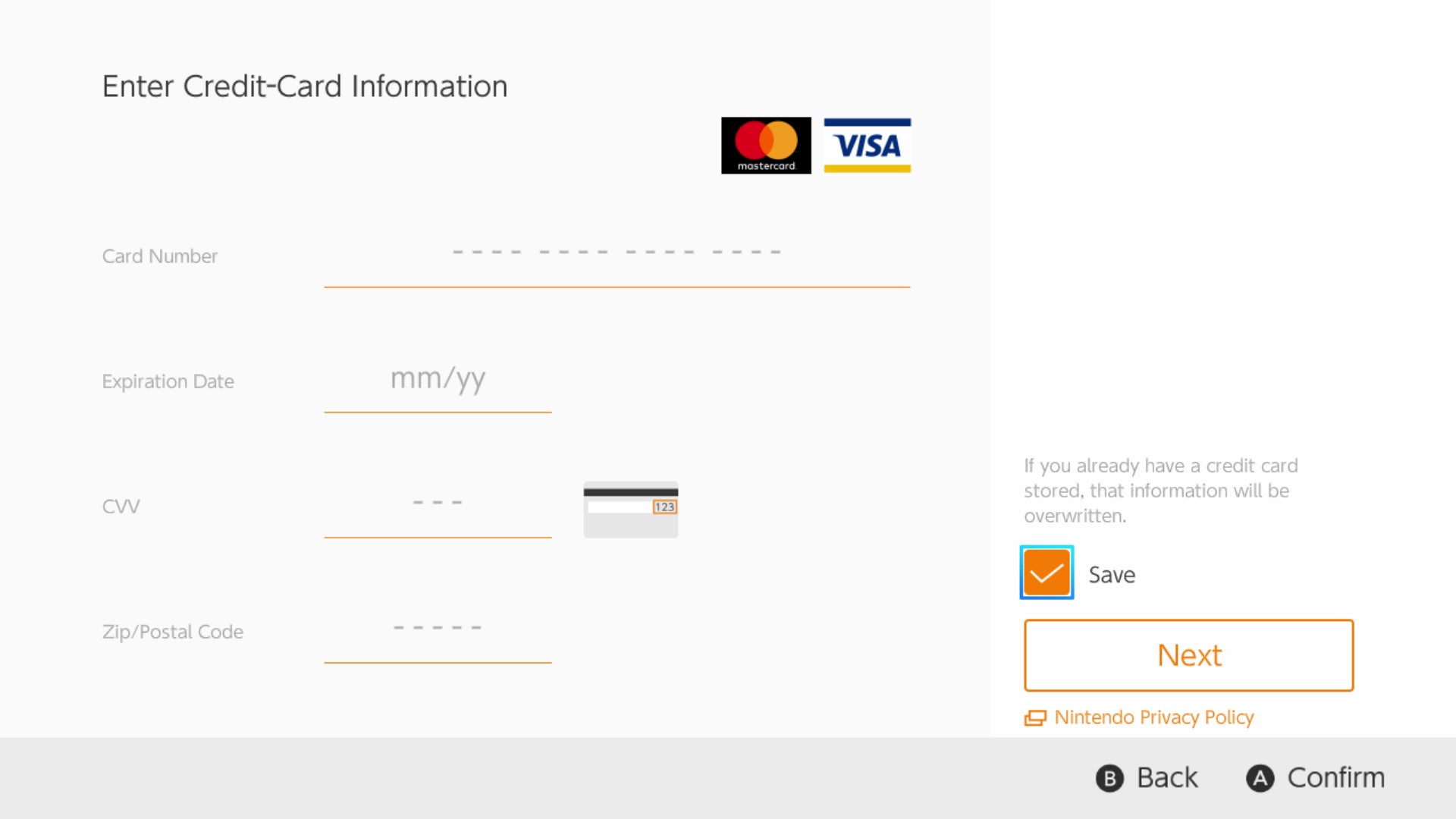Click the Mastercard payment icon
The image size is (1456, 819).
click(765, 144)
